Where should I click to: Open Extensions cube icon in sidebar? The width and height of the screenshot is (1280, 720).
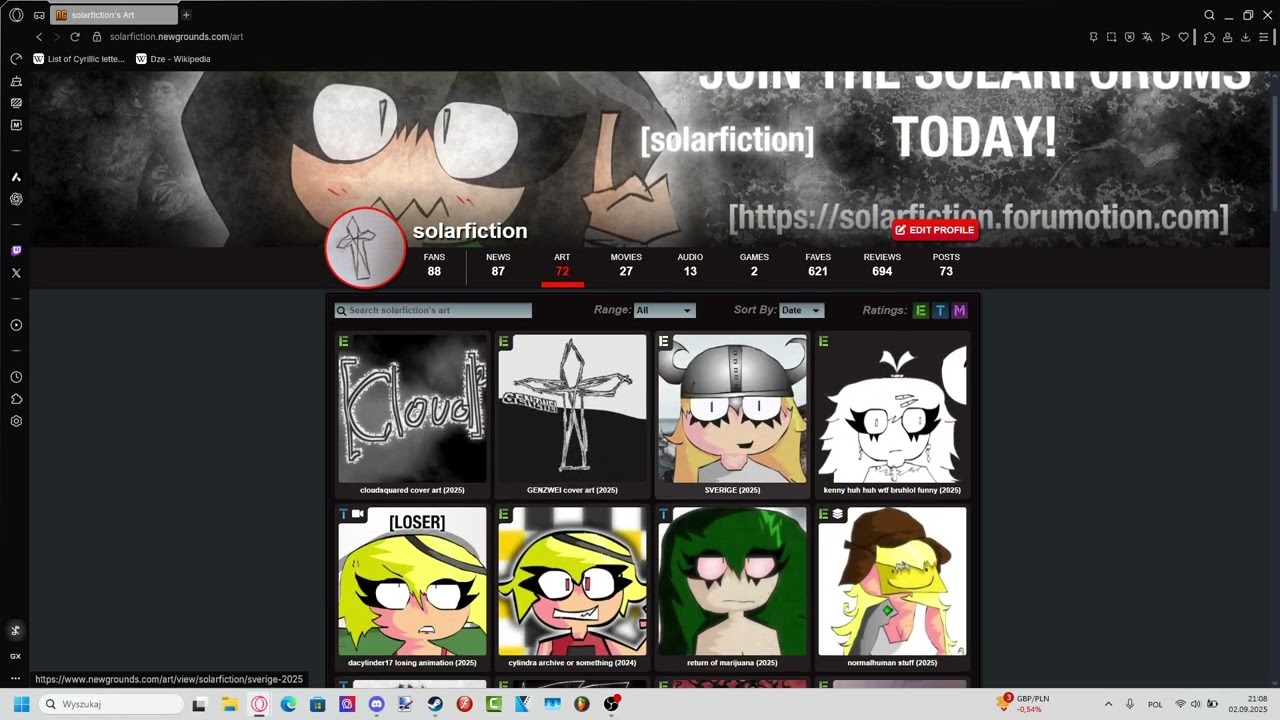coord(16,399)
